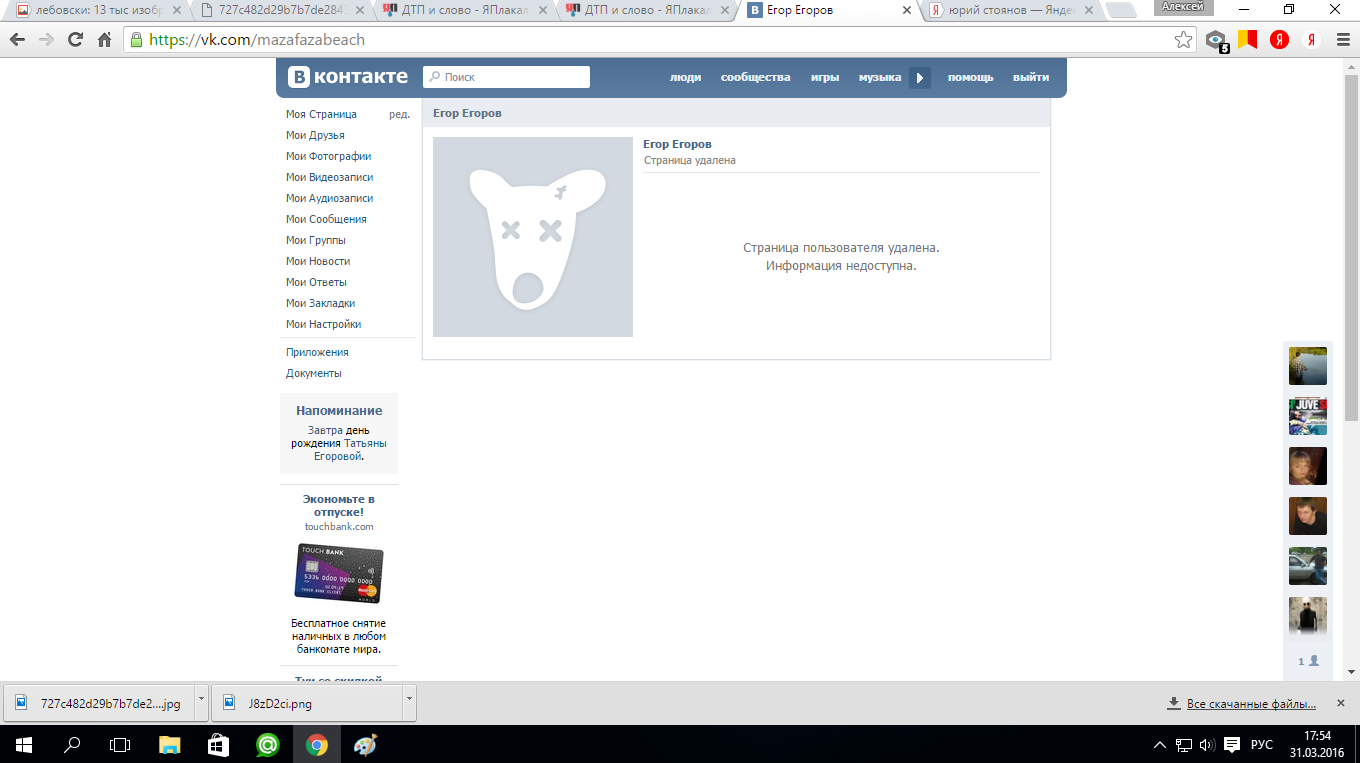Open сообщества in the VK header
Viewport: 1360px width, 763px height.
click(x=755, y=77)
